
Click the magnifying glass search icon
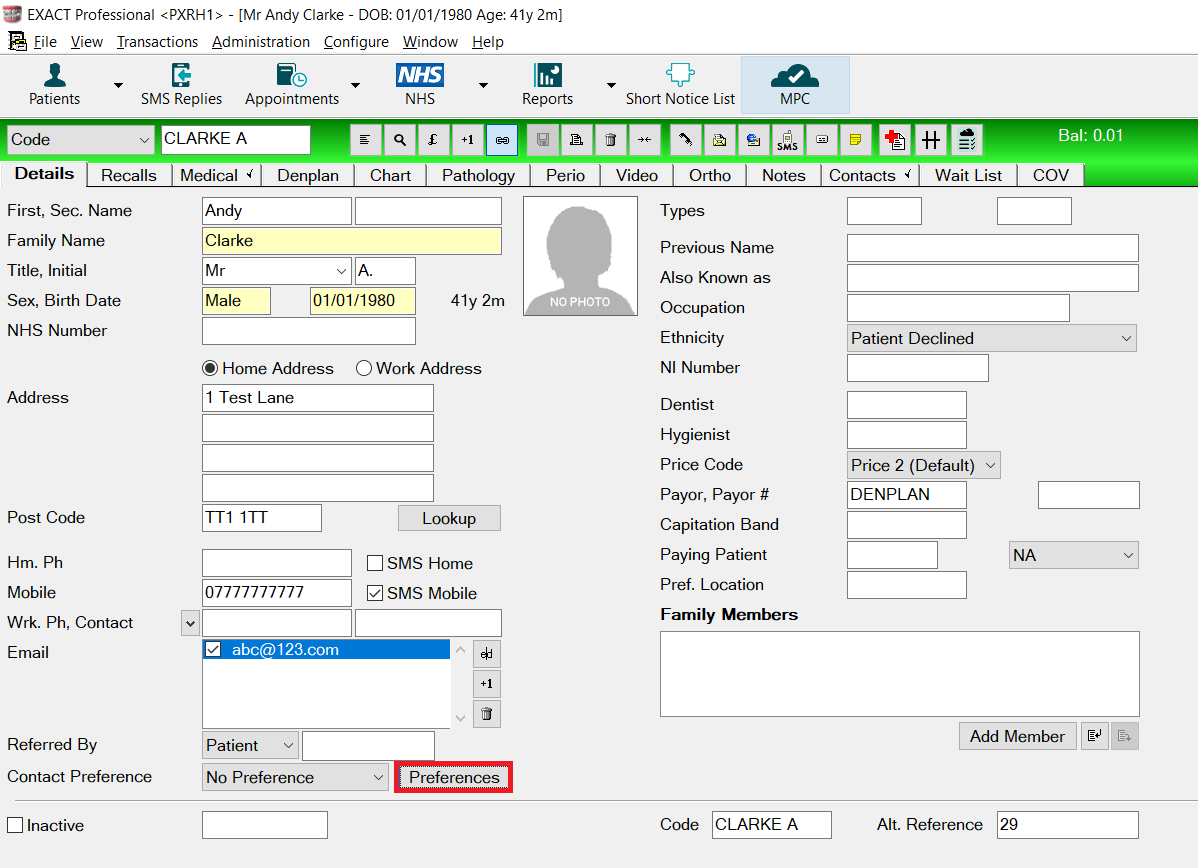400,140
